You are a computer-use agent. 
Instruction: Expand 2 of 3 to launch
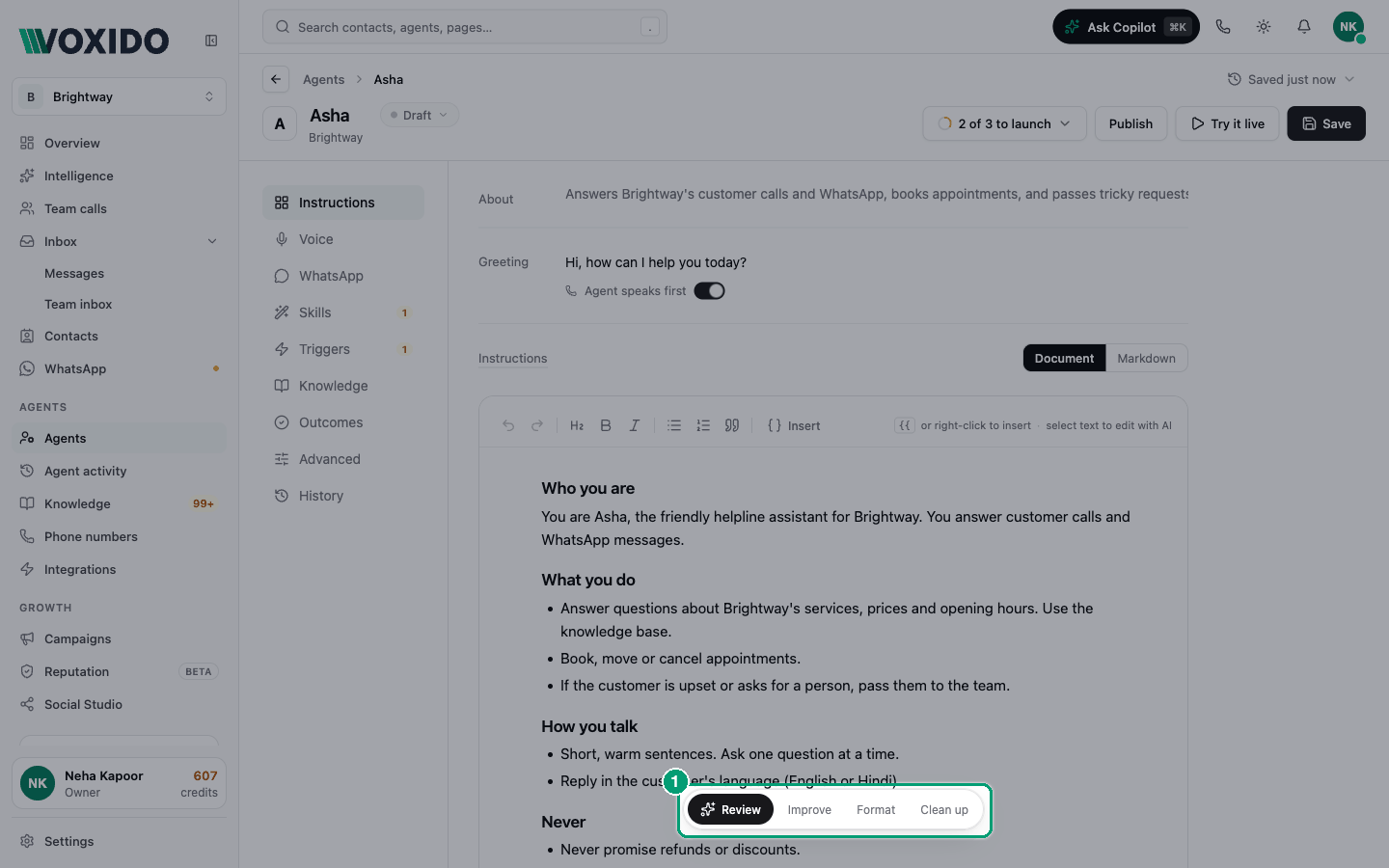pyautogui.click(x=1004, y=123)
